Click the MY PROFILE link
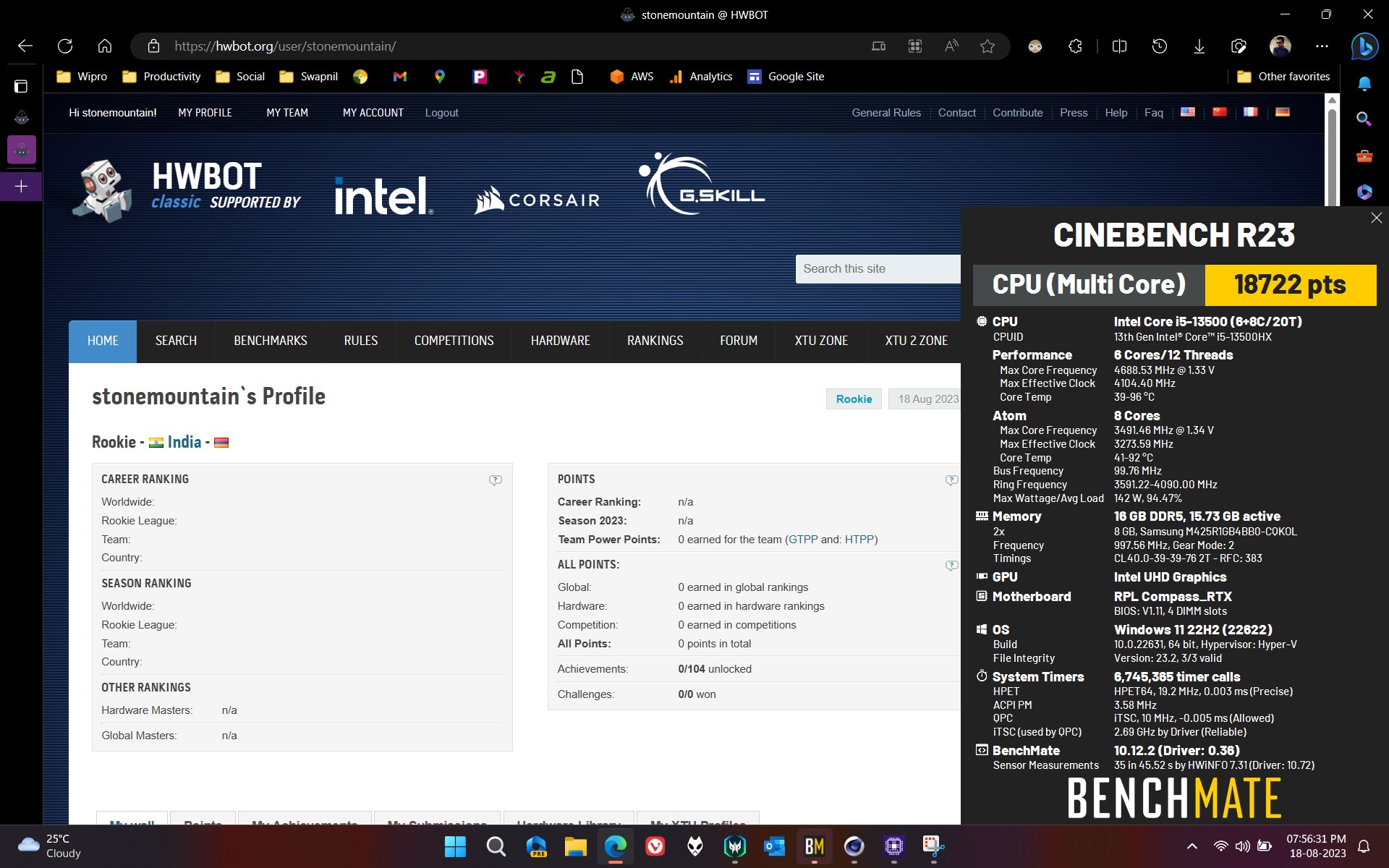Image resolution: width=1389 pixels, height=868 pixels. tap(205, 113)
